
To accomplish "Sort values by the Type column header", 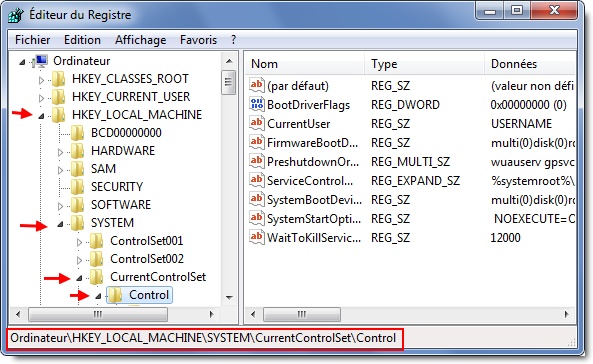I will click(x=424, y=64).
